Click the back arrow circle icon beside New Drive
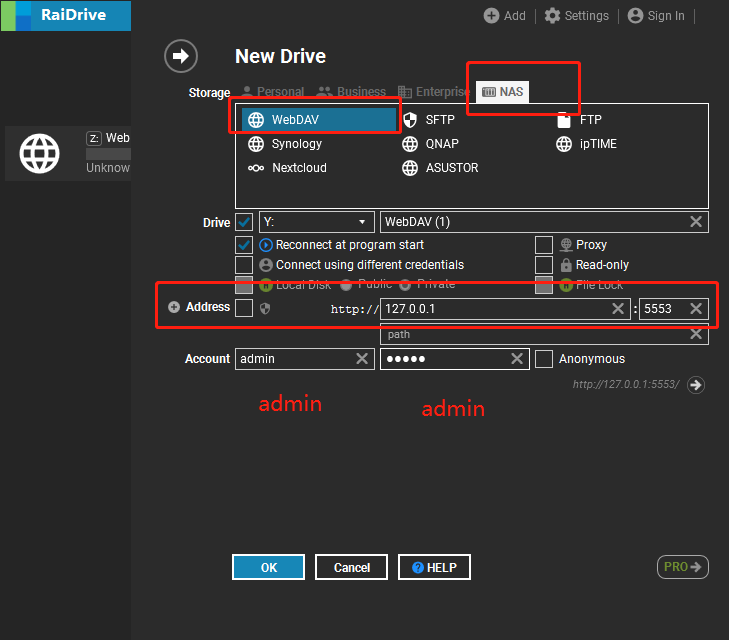 [181, 56]
